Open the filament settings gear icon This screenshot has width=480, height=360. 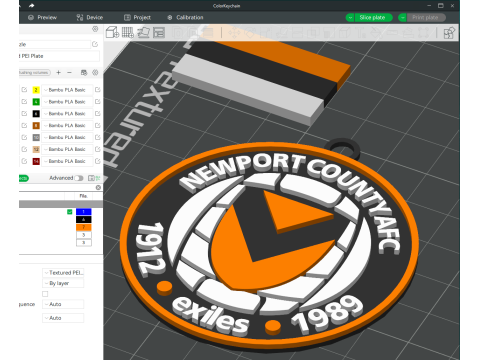95,72
